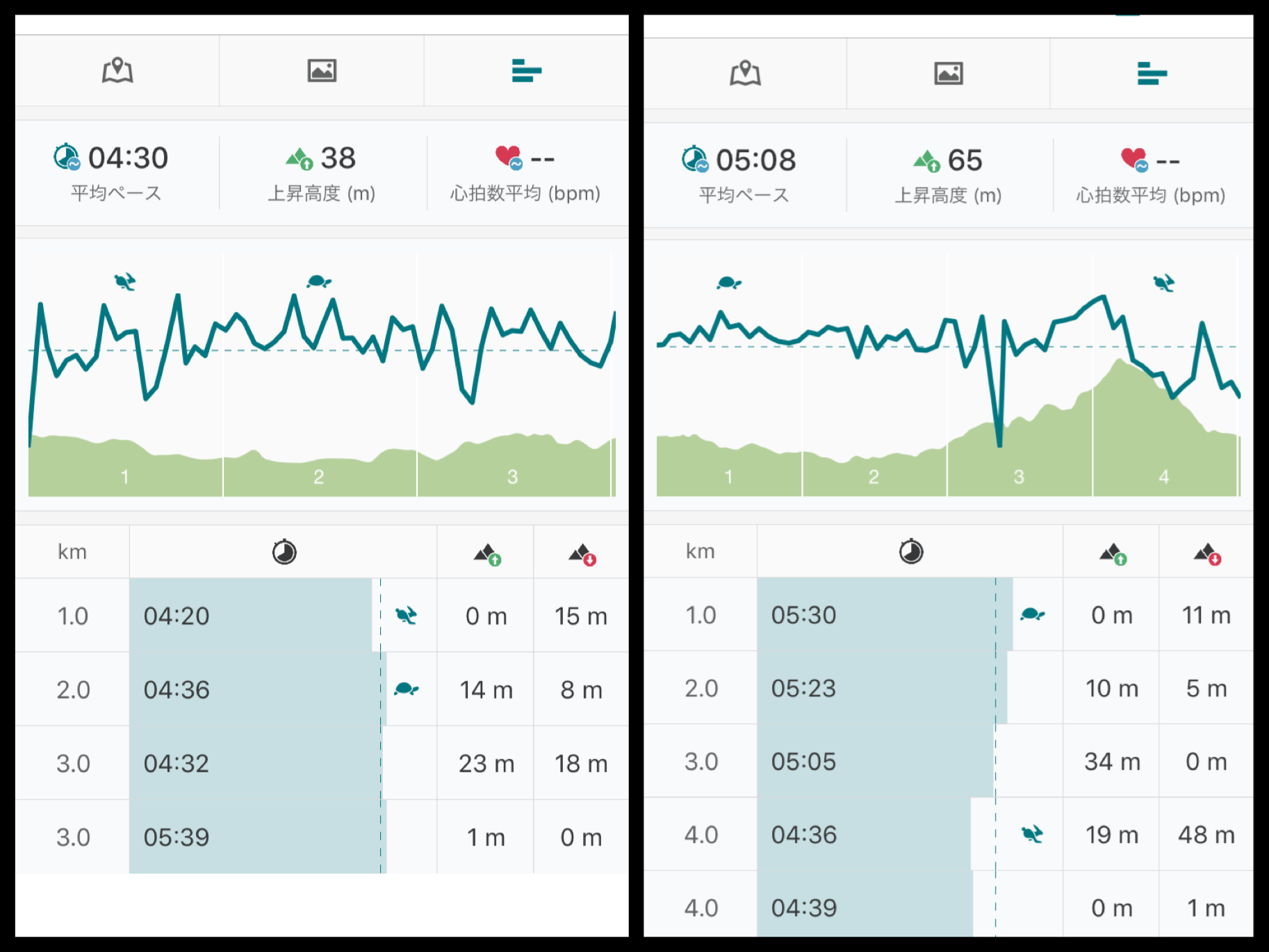The width and height of the screenshot is (1269, 952).
Task: Open the map tab in left panel
Action: 117,71
